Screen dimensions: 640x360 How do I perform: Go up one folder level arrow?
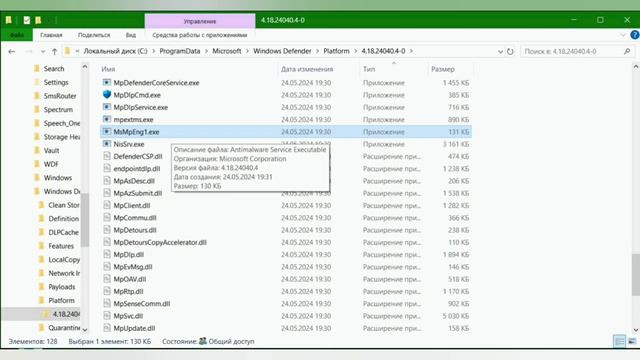[x=55, y=51]
